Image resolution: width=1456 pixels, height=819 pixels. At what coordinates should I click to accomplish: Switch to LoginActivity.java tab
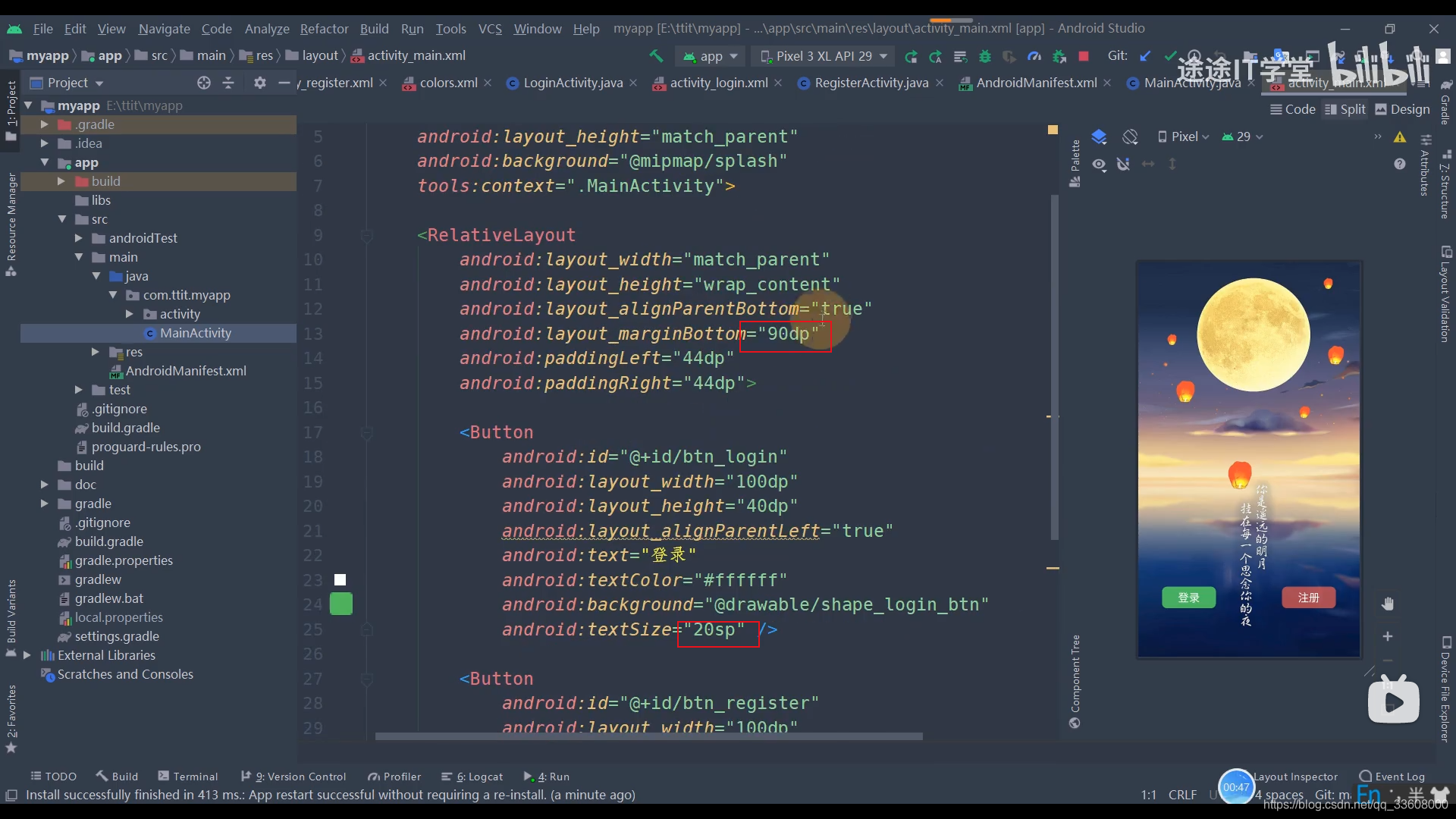pyautogui.click(x=573, y=83)
